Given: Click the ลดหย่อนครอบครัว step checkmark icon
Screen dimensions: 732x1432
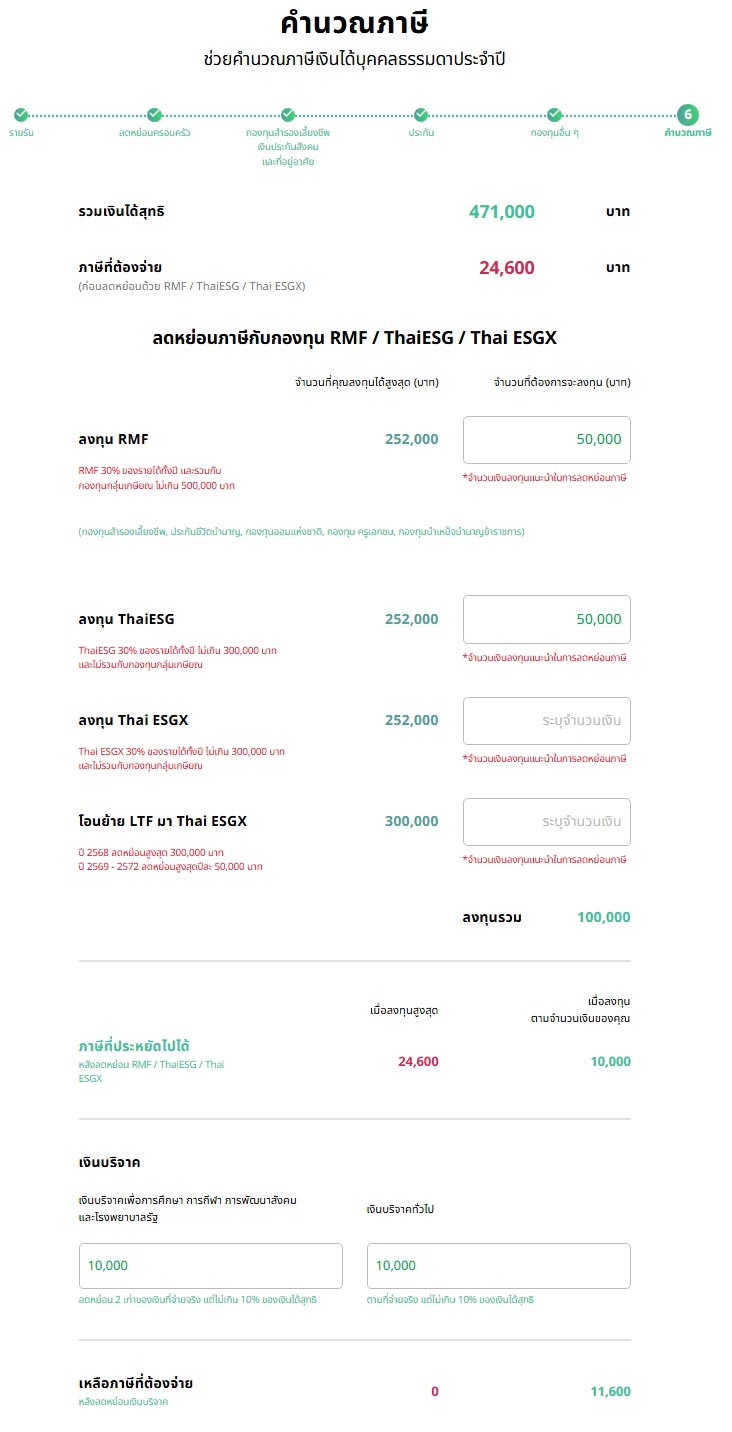Looking at the screenshot, I should coord(154,115).
